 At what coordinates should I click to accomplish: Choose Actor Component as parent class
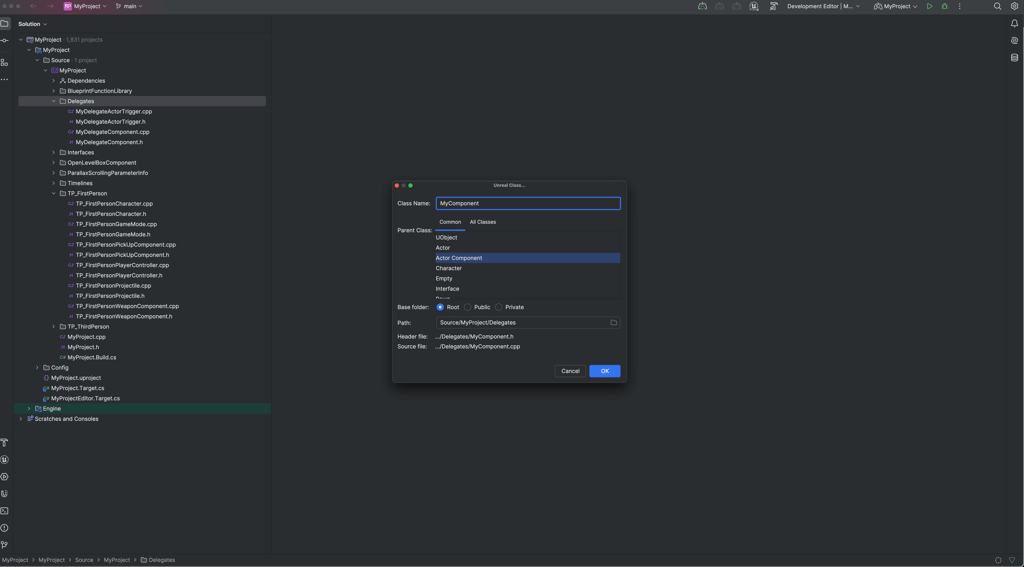528,258
